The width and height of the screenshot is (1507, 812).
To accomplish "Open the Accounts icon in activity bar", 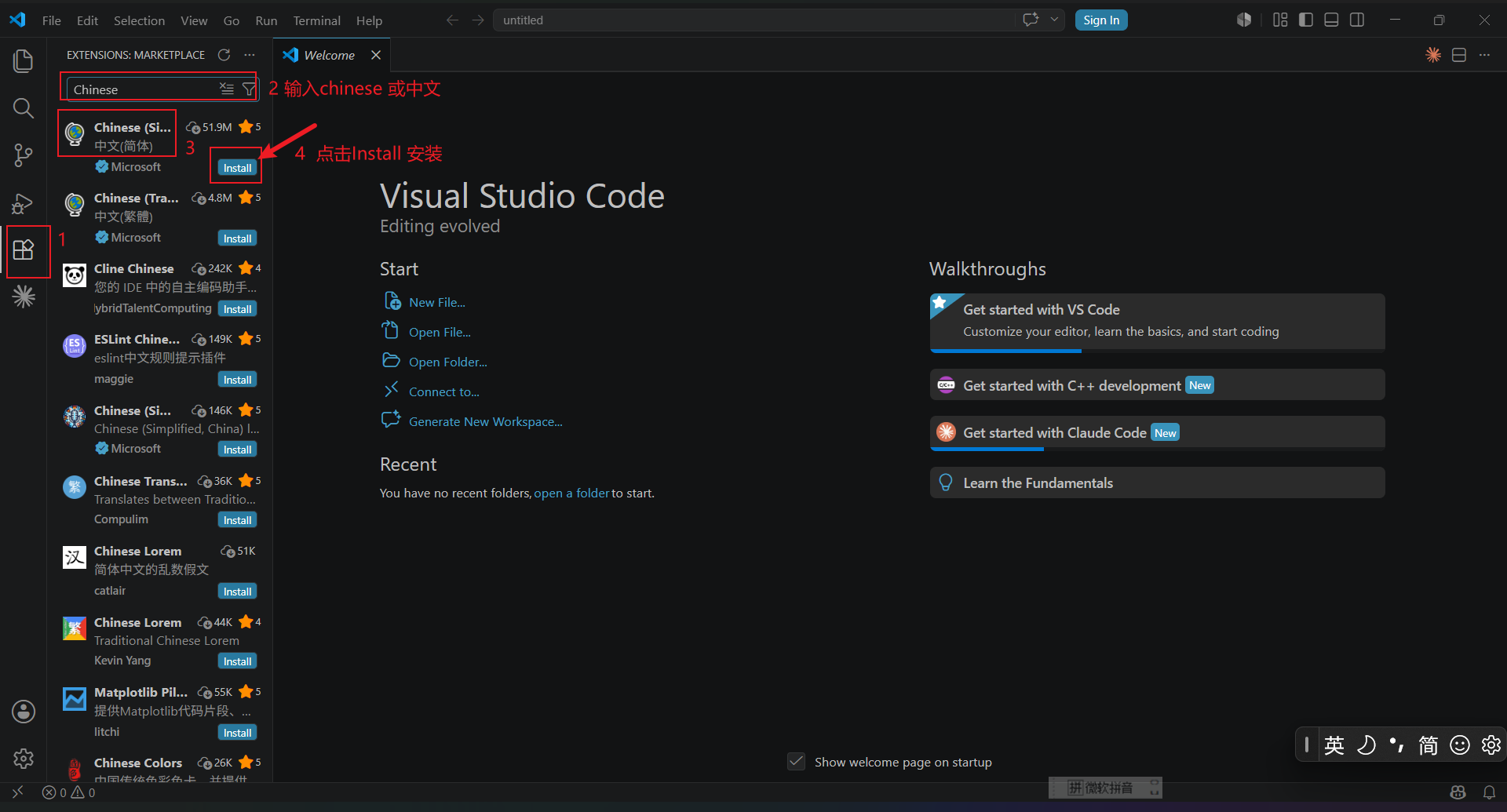I will tap(24, 712).
